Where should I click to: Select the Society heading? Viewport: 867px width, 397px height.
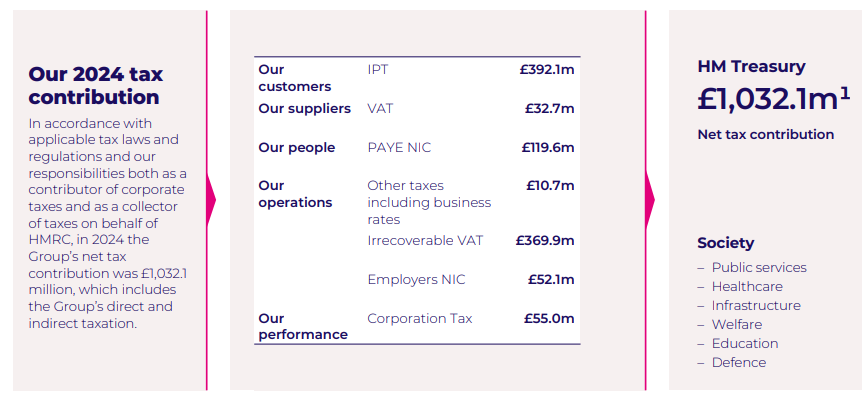725,243
